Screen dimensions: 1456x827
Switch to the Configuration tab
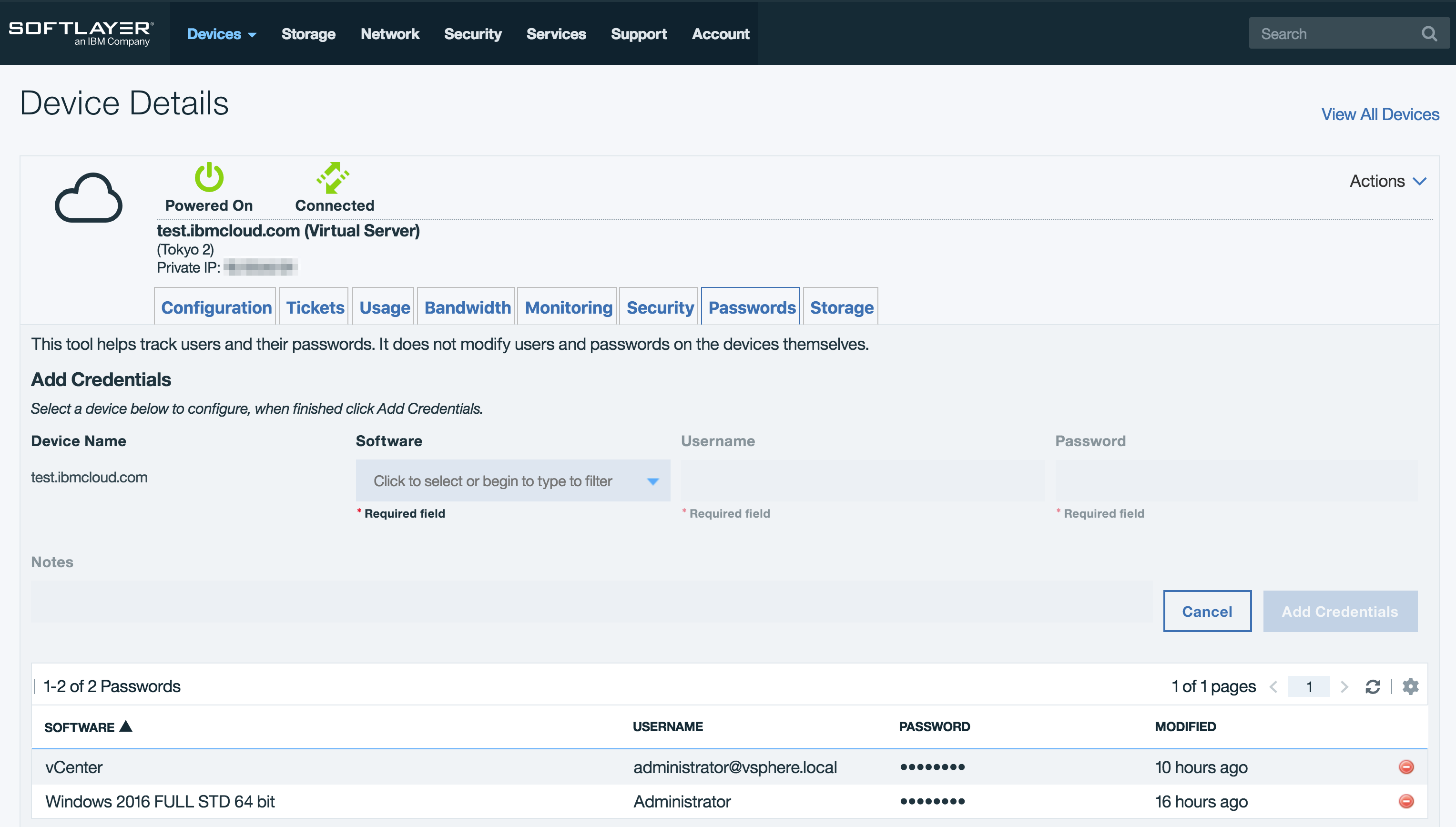point(216,307)
